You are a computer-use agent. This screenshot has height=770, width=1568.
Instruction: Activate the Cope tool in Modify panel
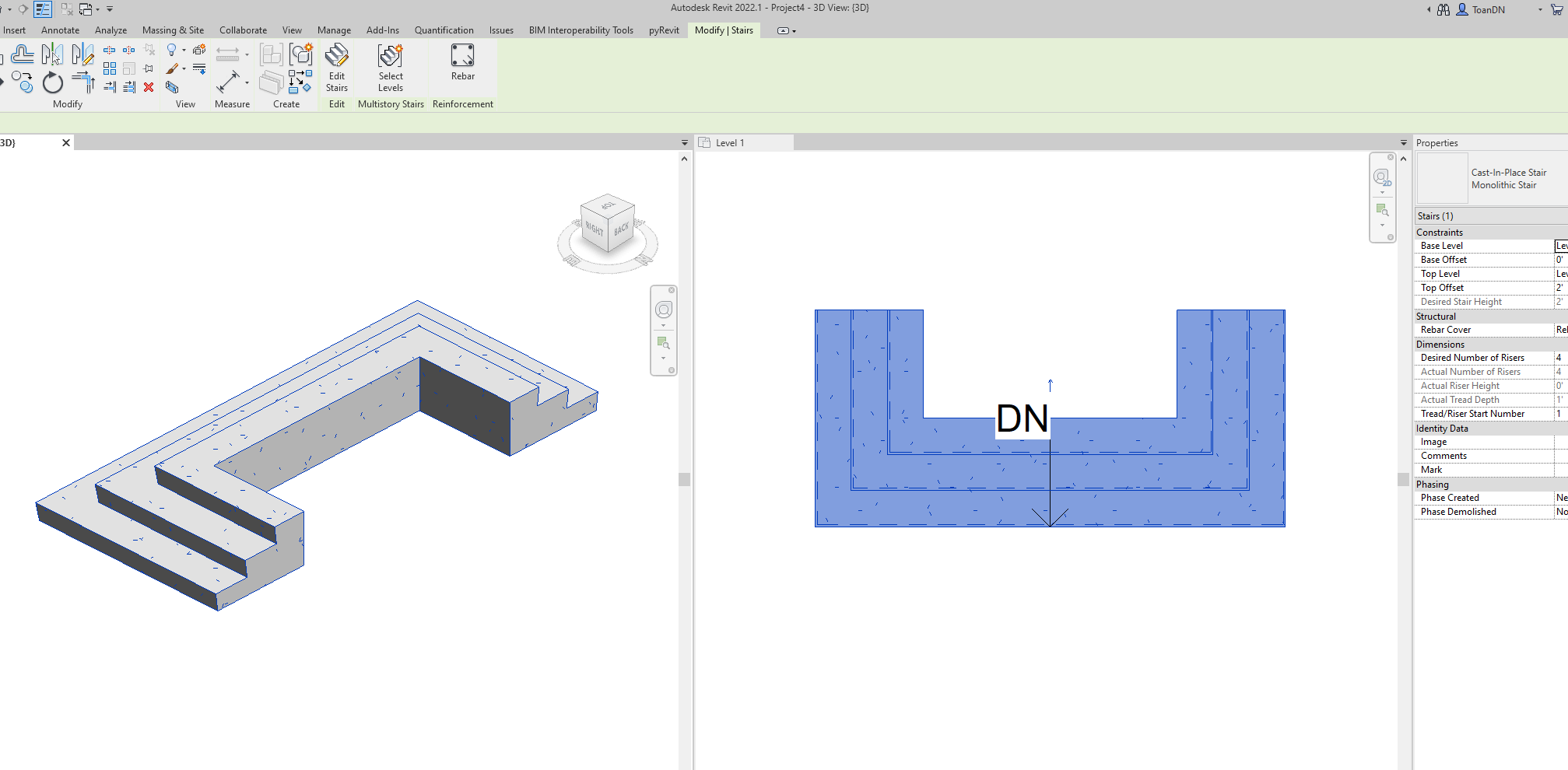click(x=22, y=54)
